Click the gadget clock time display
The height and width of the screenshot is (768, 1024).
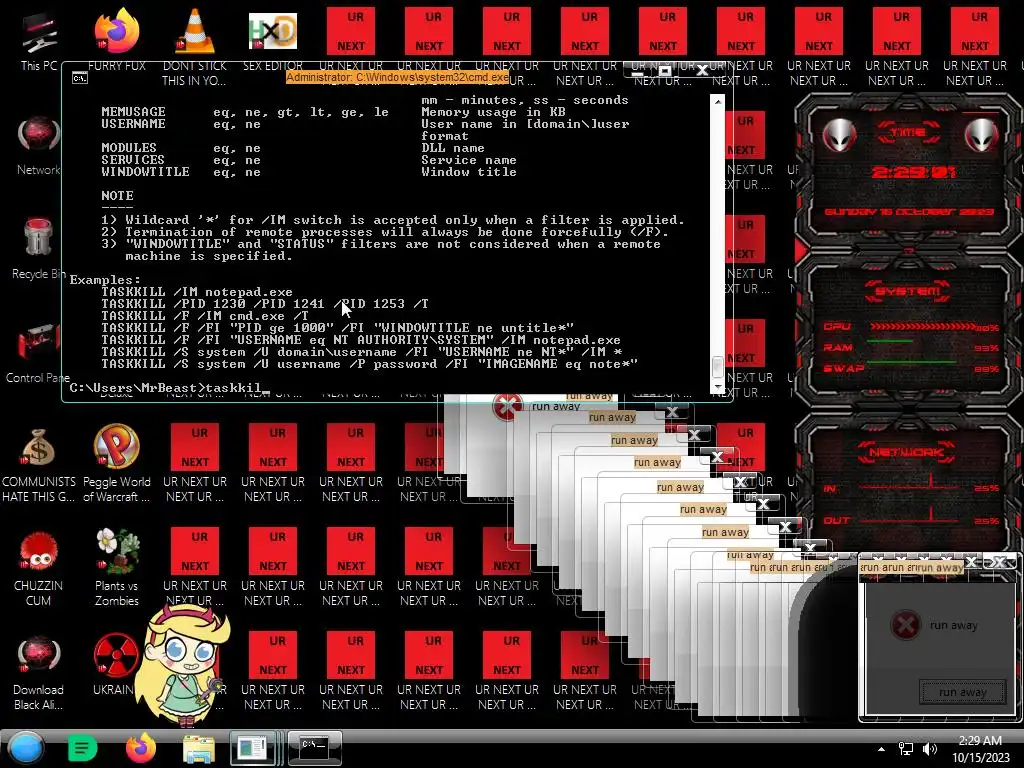click(x=913, y=172)
